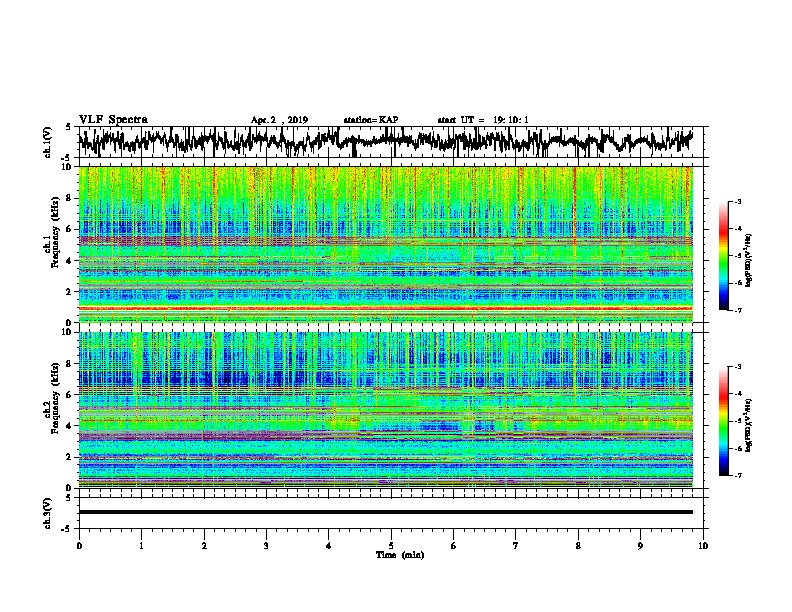This screenshot has height=612, width=792.
Task: Click the ch.2 spectrogram plot
Action: click(385, 410)
